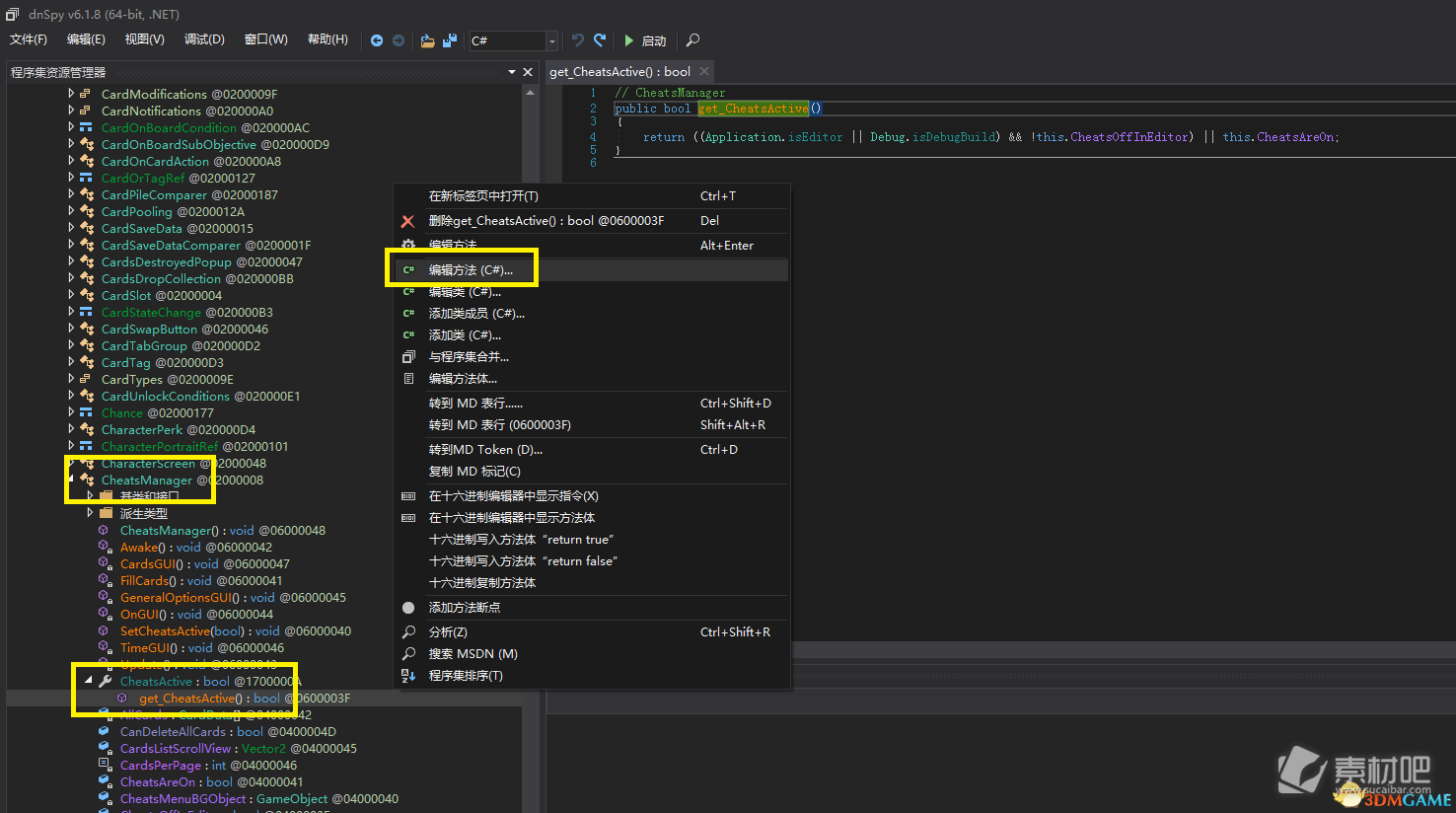Select 删除get_CheatsActive() delete entry
This screenshot has width=1456, height=813.
point(592,221)
